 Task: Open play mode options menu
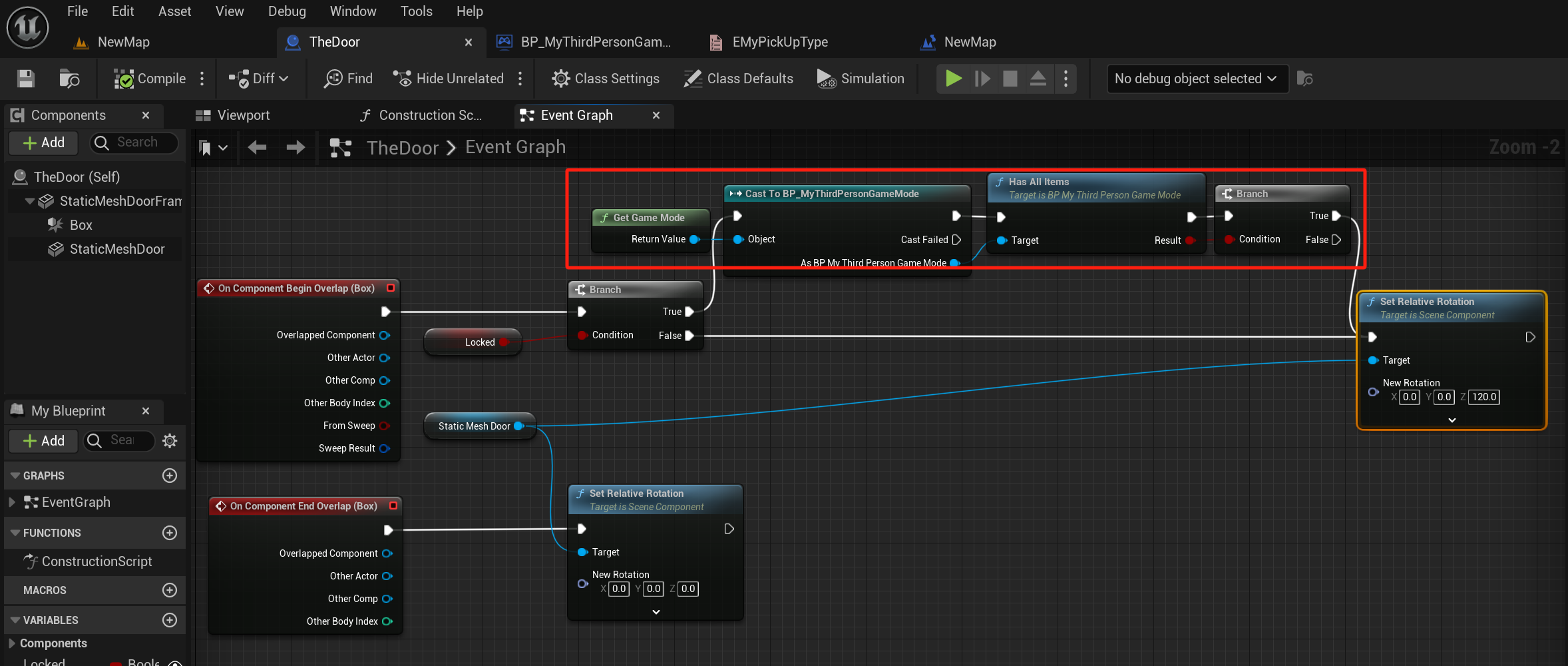1066,79
